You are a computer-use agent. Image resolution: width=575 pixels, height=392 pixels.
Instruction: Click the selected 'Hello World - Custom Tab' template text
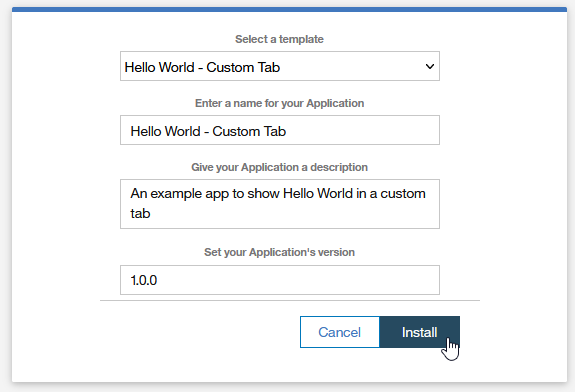pyautogui.click(x=202, y=67)
